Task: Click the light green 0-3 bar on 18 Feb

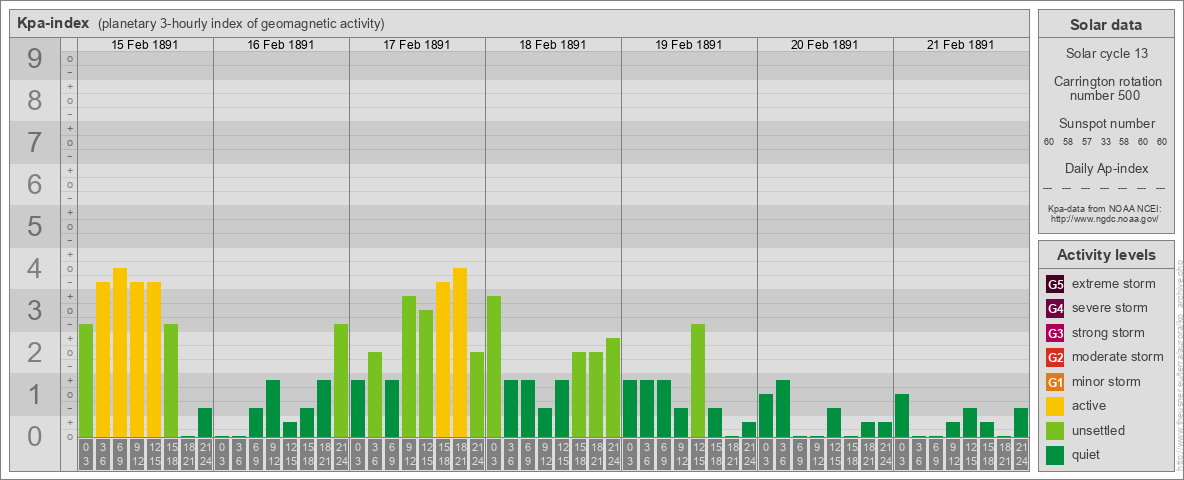Action: pyautogui.click(x=494, y=367)
